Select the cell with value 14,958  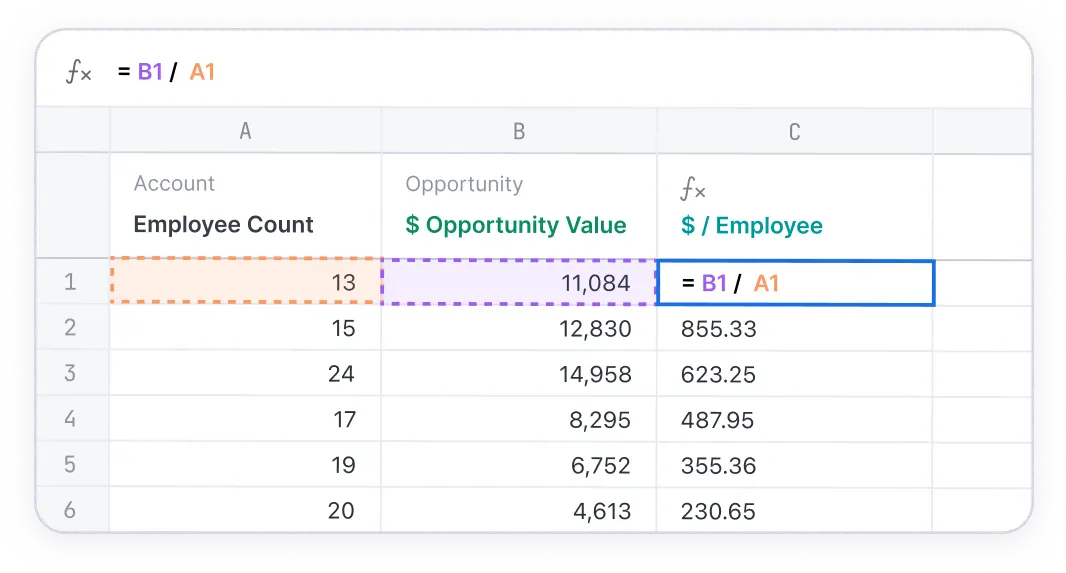pyautogui.click(x=519, y=375)
